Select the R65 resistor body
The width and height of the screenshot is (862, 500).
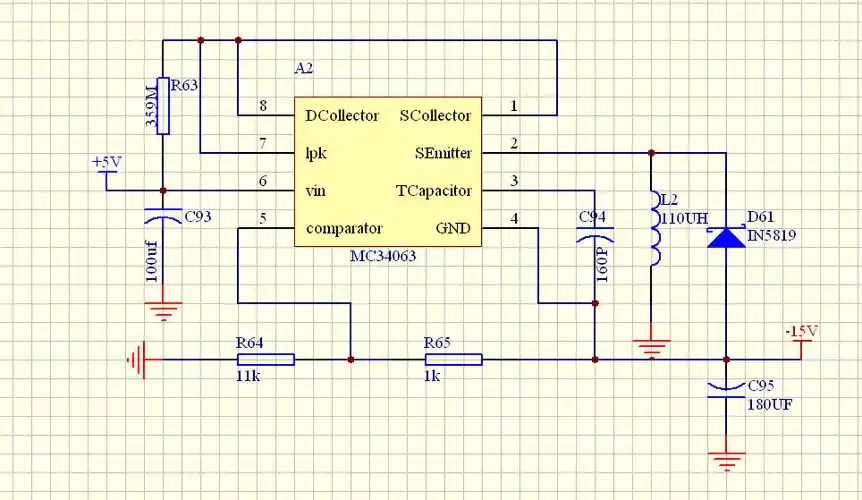point(453,359)
